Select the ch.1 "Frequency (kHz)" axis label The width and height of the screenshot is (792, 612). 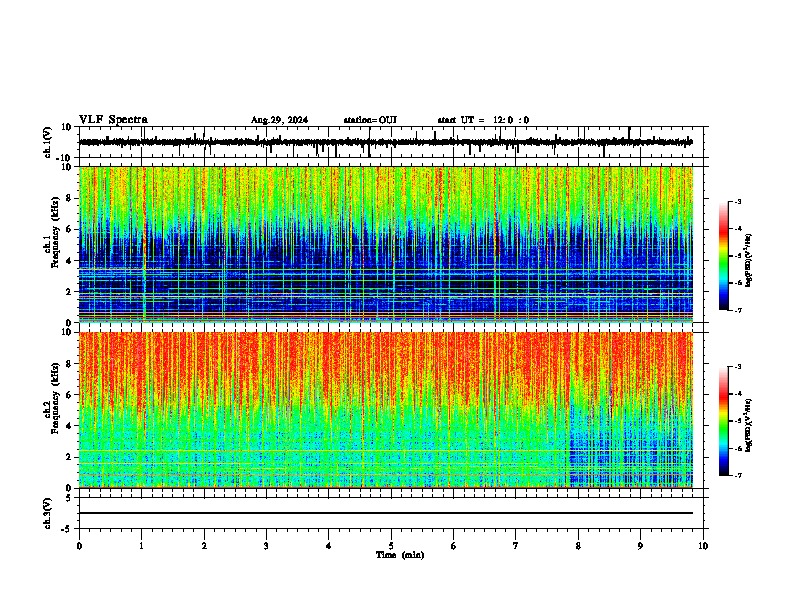click(56, 232)
